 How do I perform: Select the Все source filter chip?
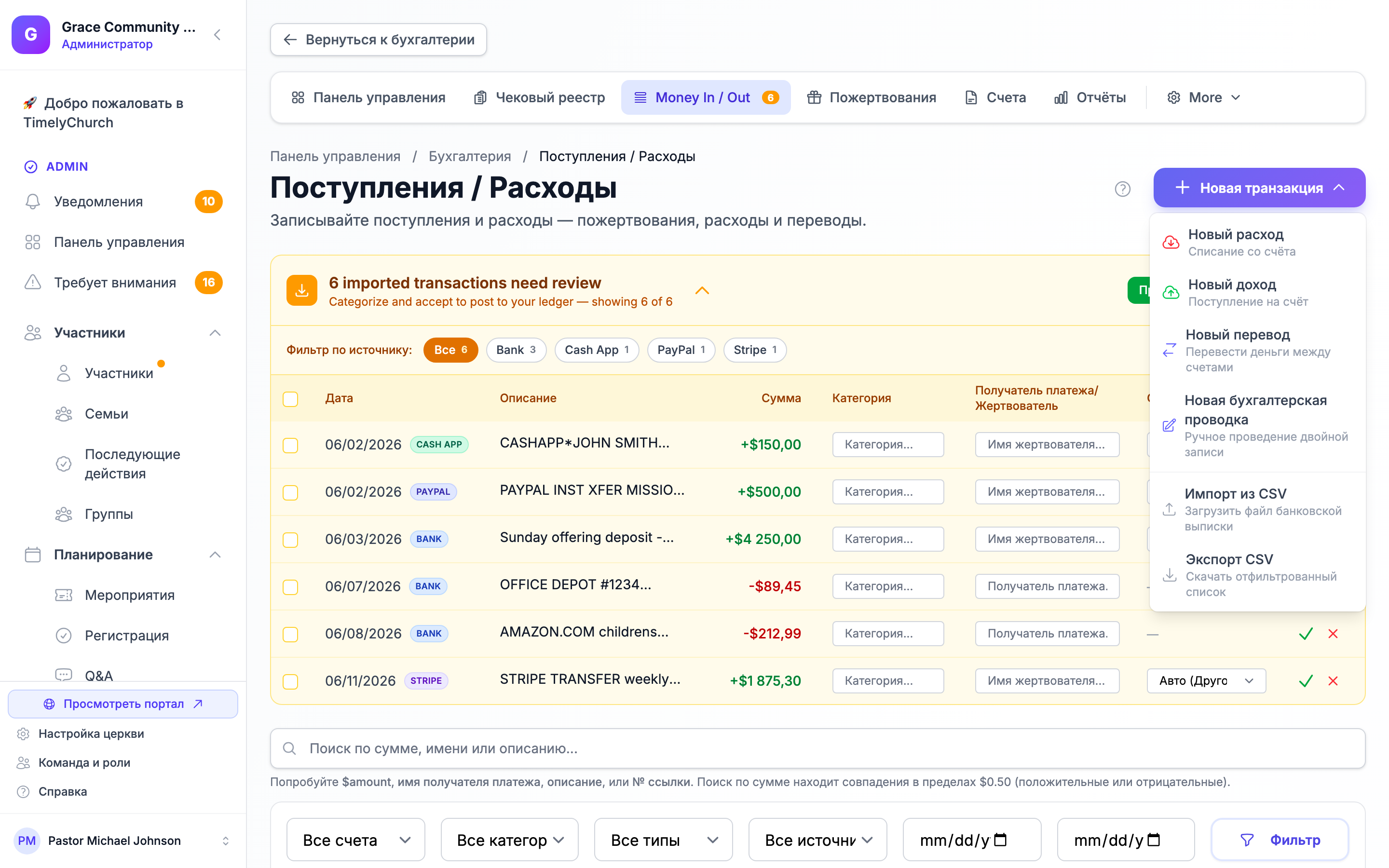click(x=450, y=350)
